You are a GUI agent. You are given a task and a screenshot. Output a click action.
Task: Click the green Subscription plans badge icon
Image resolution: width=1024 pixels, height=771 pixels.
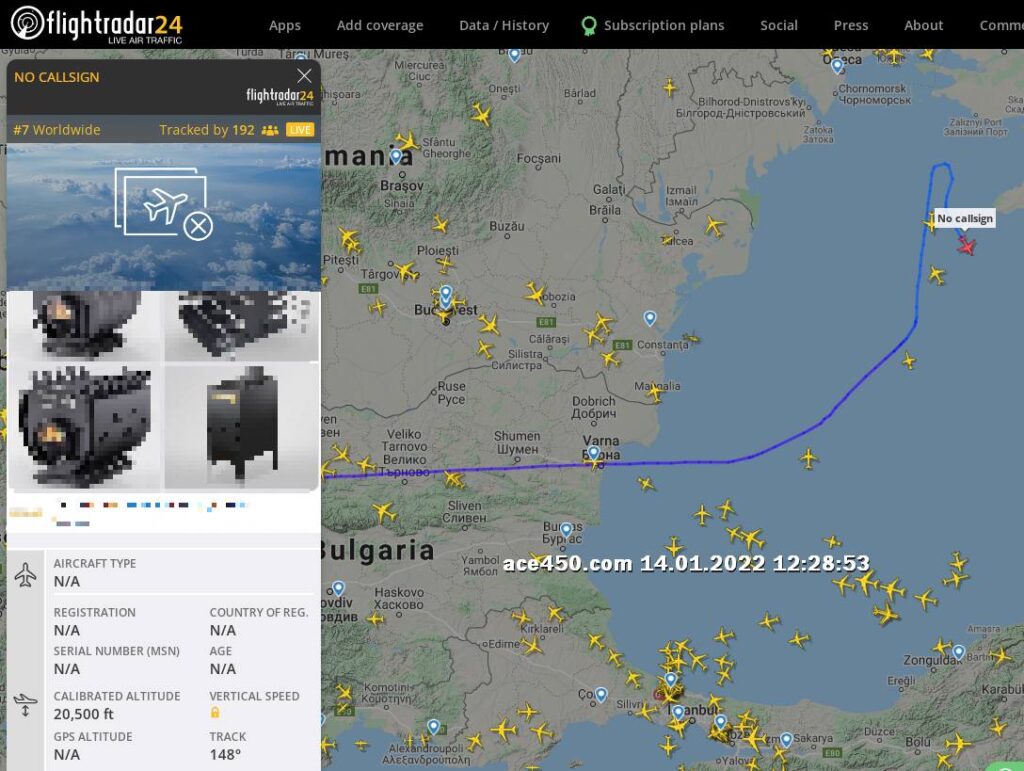click(590, 25)
